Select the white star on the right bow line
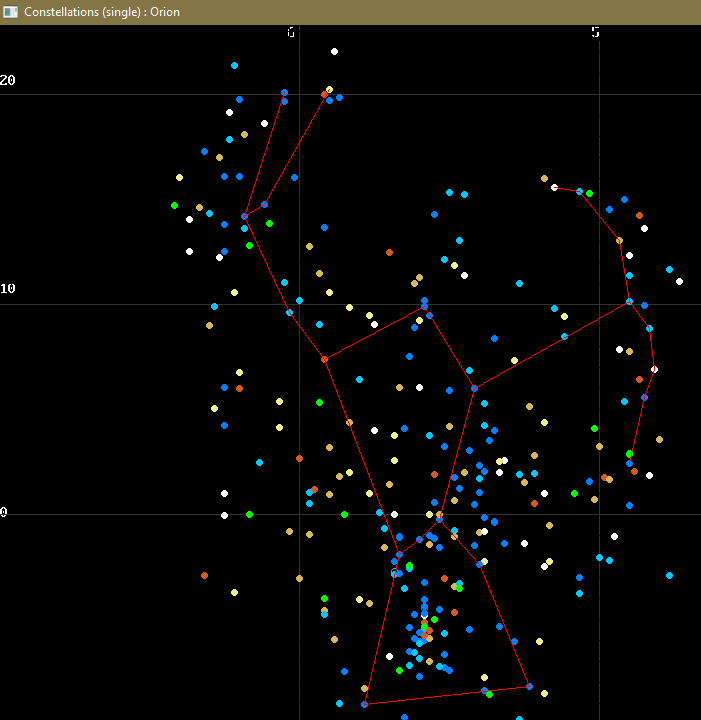The image size is (701, 720). click(x=654, y=369)
